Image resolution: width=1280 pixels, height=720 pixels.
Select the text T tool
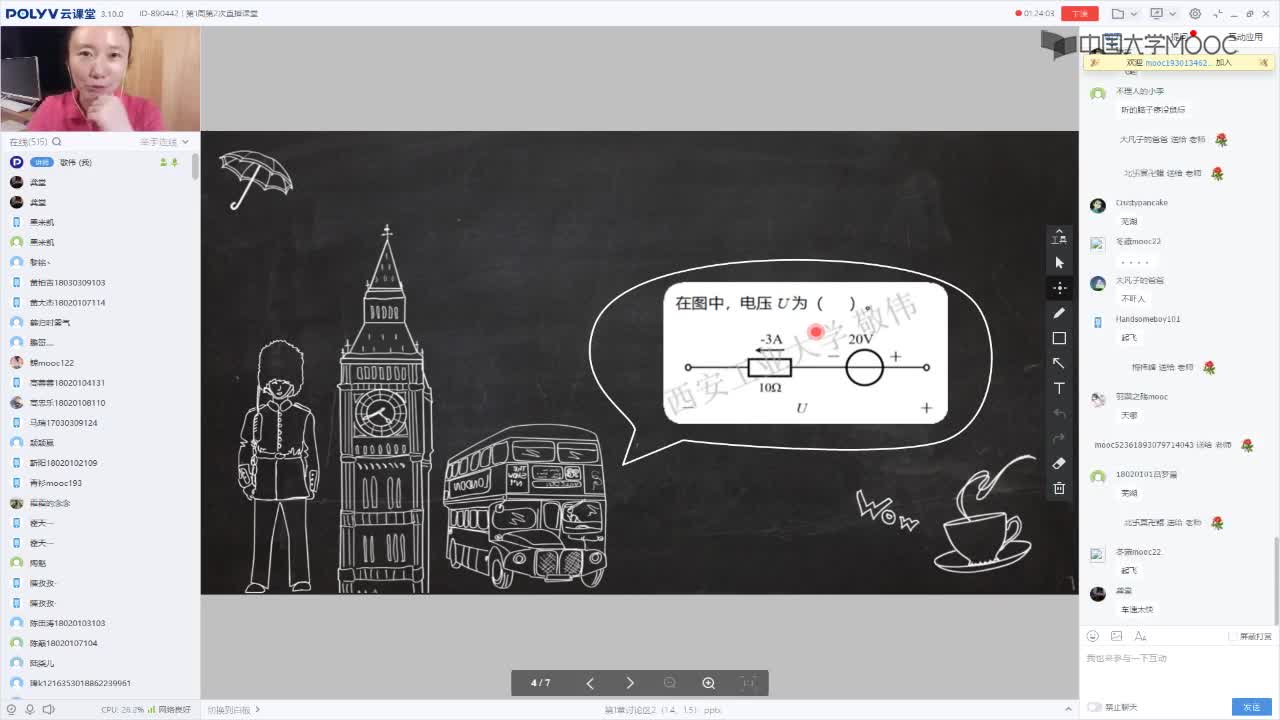coord(1059,388)
